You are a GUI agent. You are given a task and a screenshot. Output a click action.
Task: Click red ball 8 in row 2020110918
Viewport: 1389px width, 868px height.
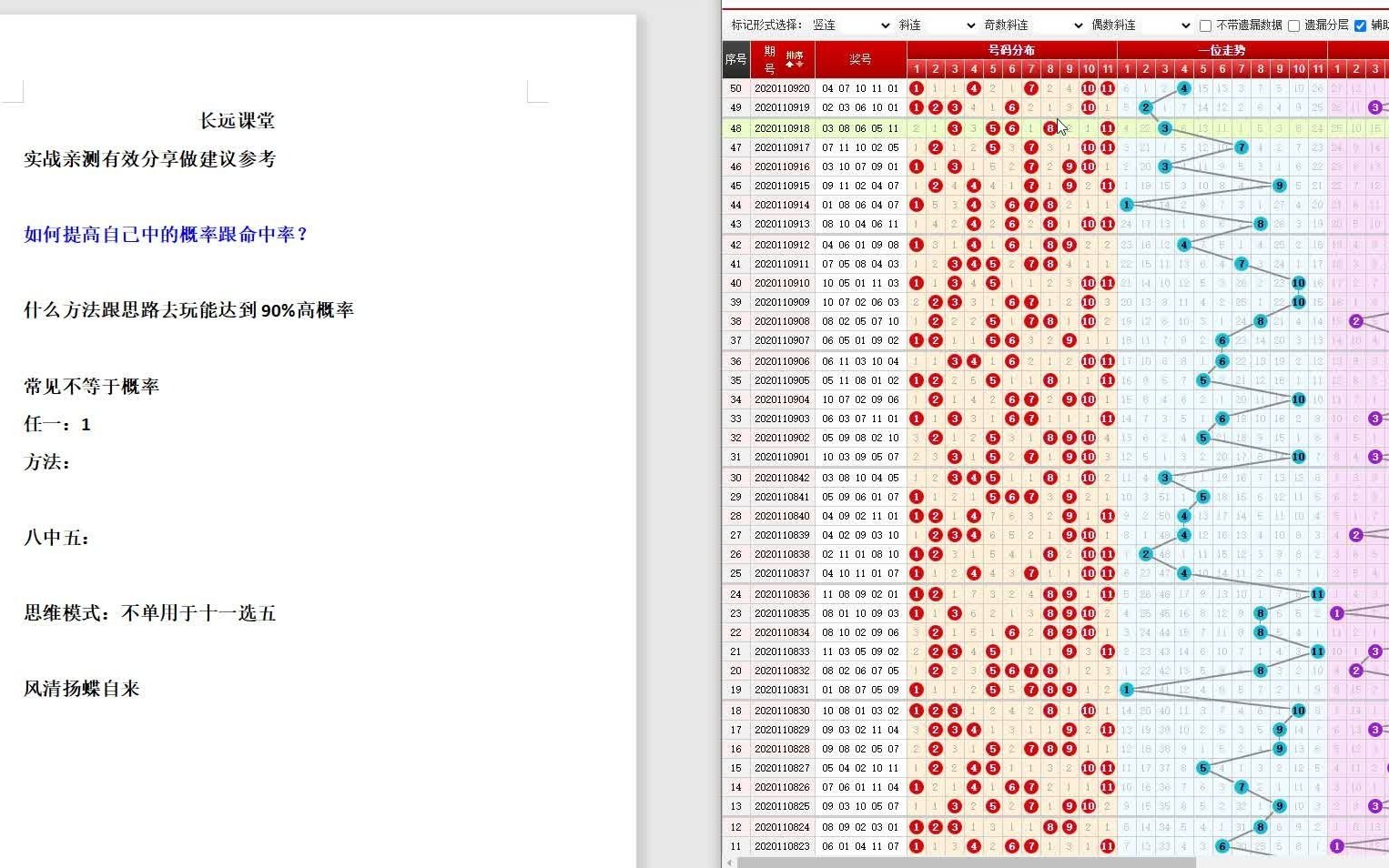pyautogui.click(x=1049, y=128)
